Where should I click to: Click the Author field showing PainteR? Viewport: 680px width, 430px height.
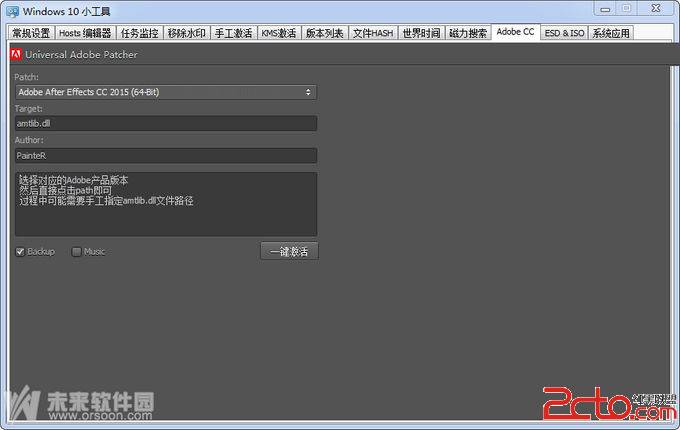[165, 155]
